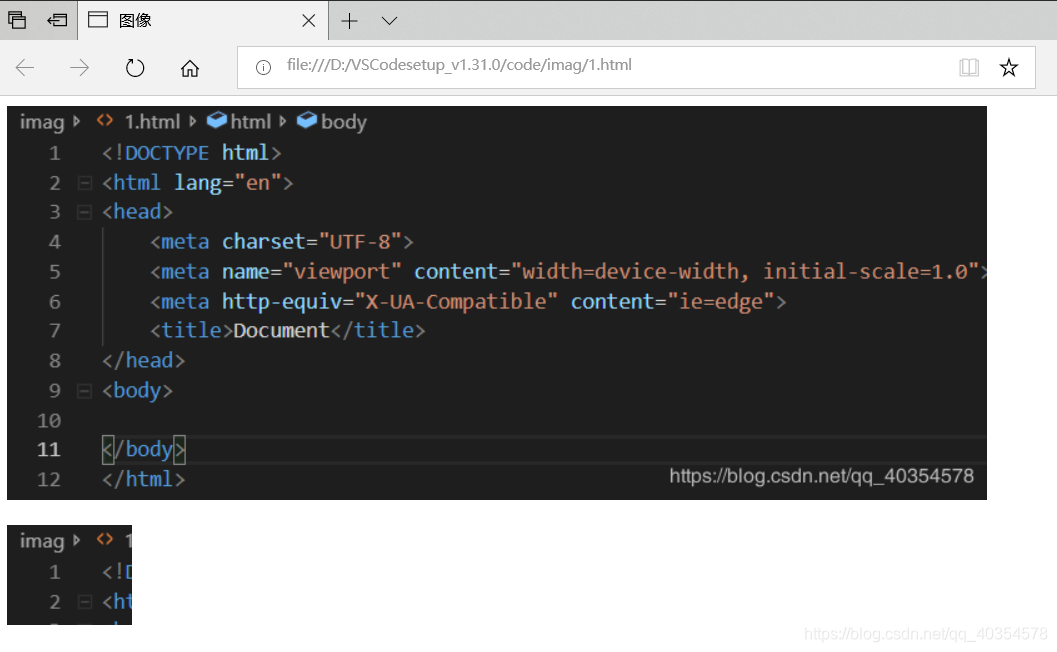1057x652 pixels.
Task: Collapse fold marker on body line 9
Action: pyautogui.click(x=84, y=391)
